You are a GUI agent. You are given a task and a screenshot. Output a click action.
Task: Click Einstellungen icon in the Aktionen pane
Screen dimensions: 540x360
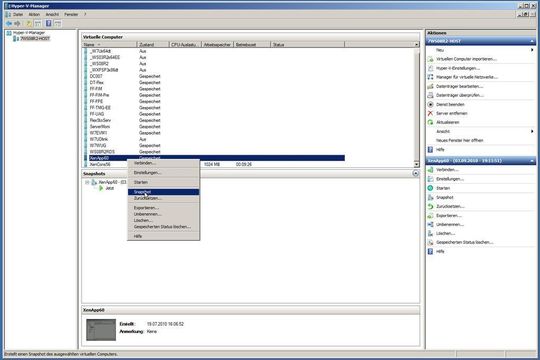click(430, 179)
